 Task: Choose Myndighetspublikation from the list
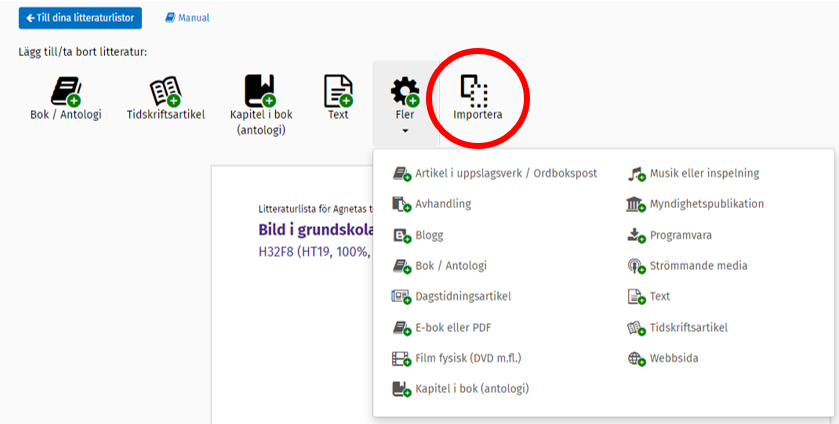[x=706, y=204]
